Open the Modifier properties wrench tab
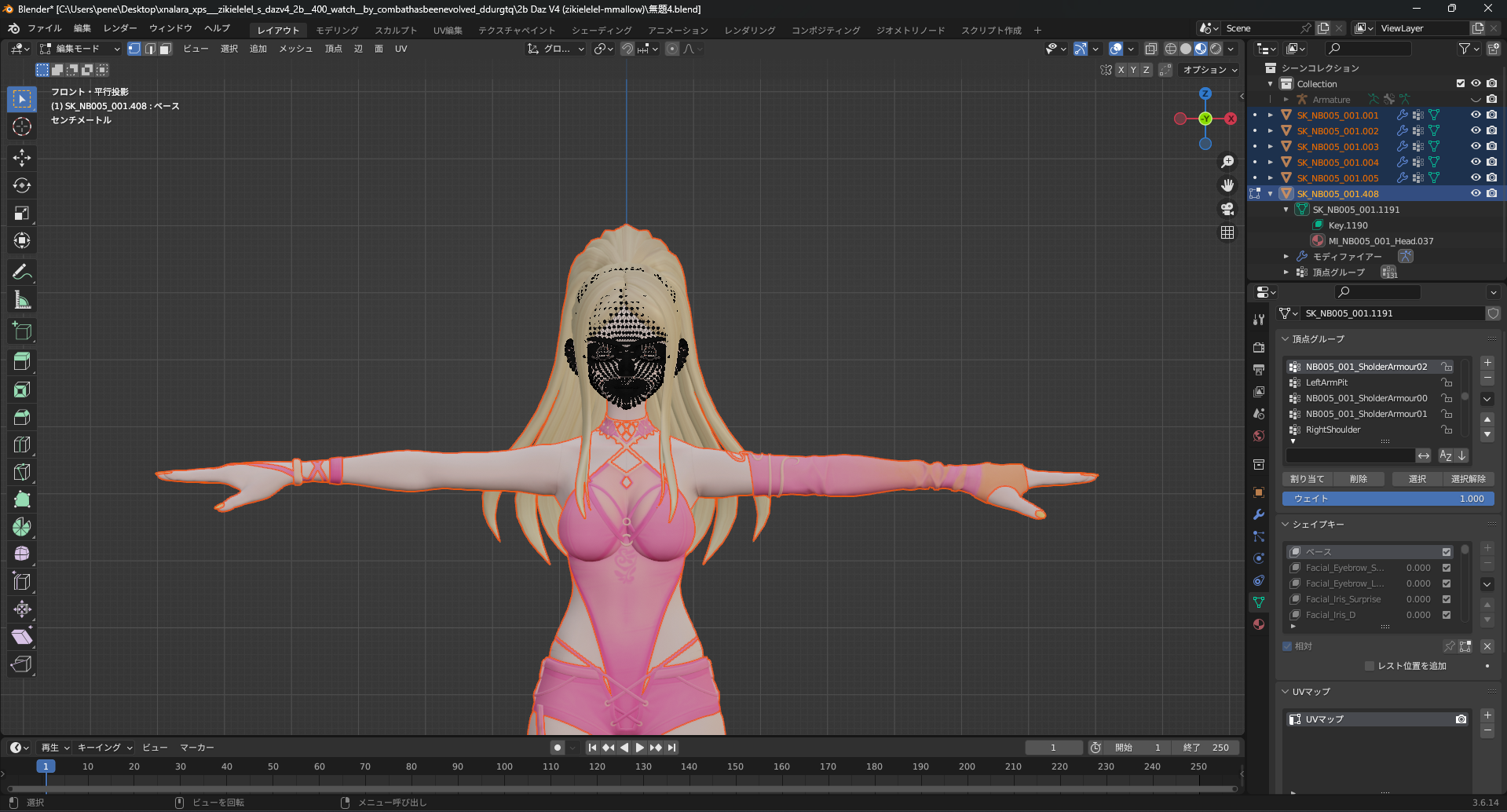This screenshot has width=1507, height=812. click(1259, 514)
